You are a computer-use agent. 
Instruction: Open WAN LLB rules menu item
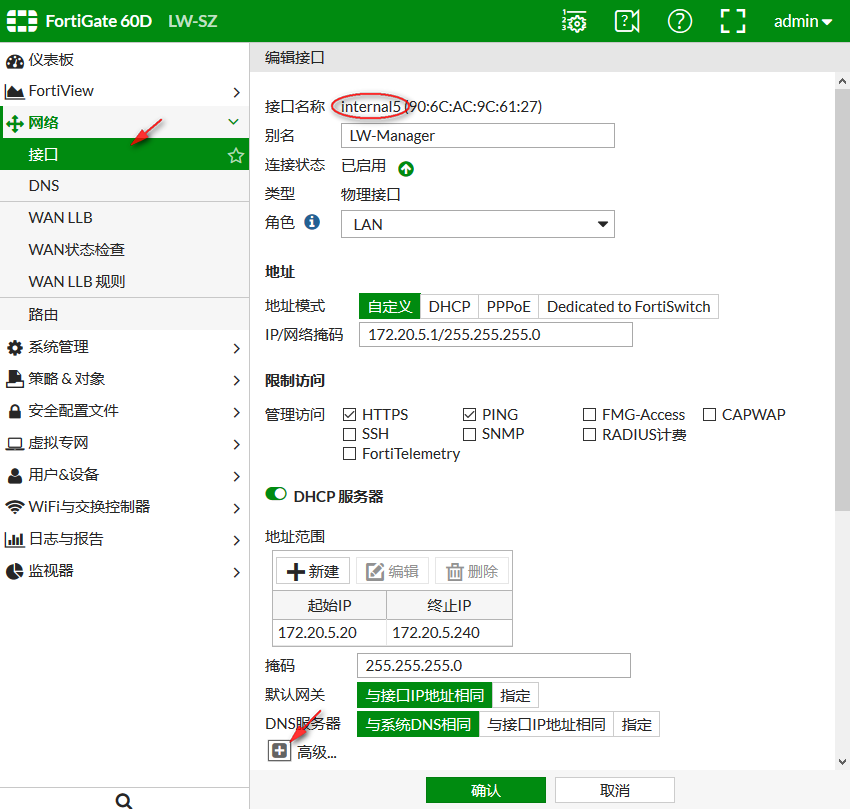[x=124, y=282]
